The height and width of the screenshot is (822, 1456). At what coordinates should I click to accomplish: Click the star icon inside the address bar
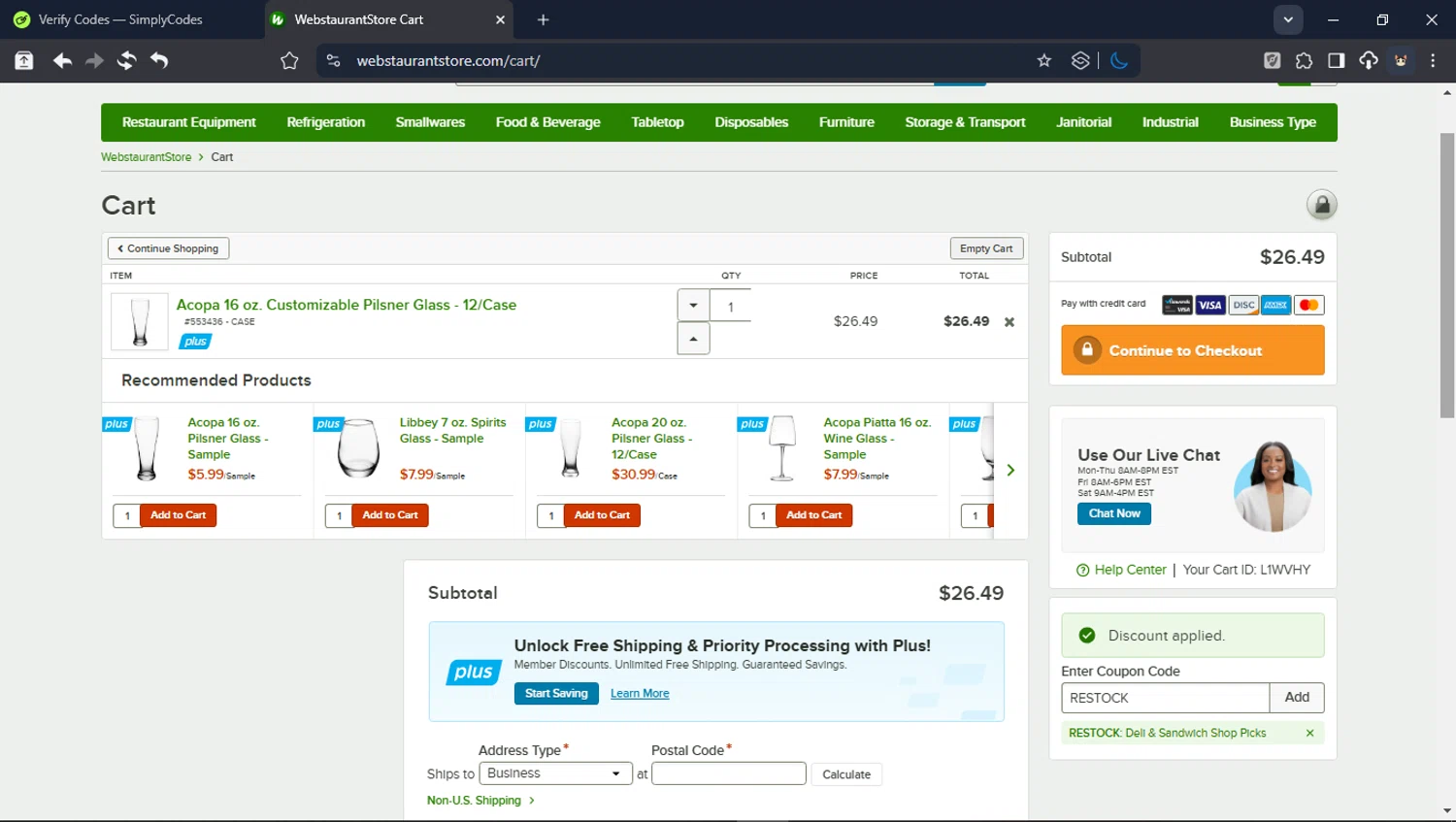pyautogui.click(x=1044, y=60)
